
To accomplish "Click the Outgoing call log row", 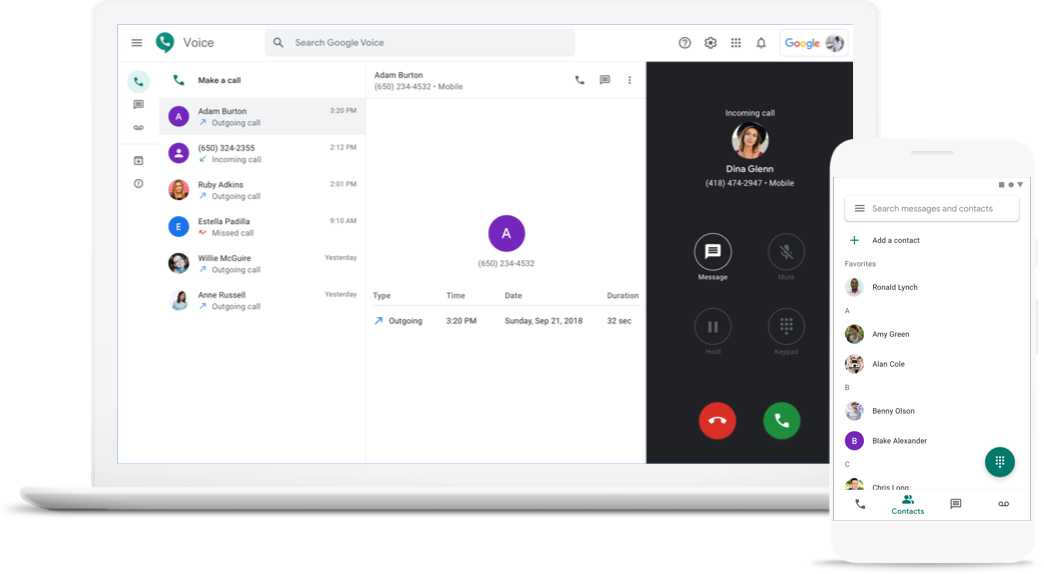I will point(506,320).
